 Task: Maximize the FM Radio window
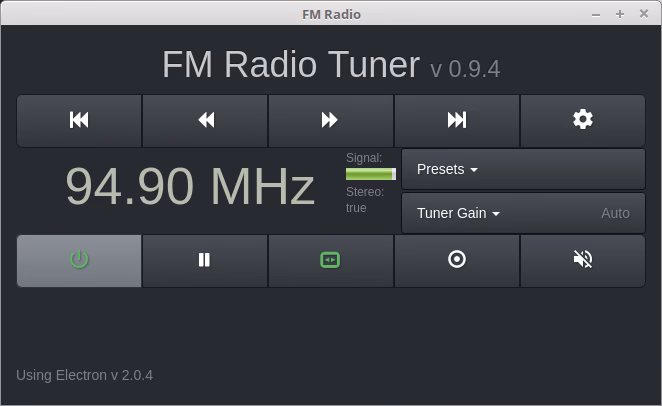point(620,14)
